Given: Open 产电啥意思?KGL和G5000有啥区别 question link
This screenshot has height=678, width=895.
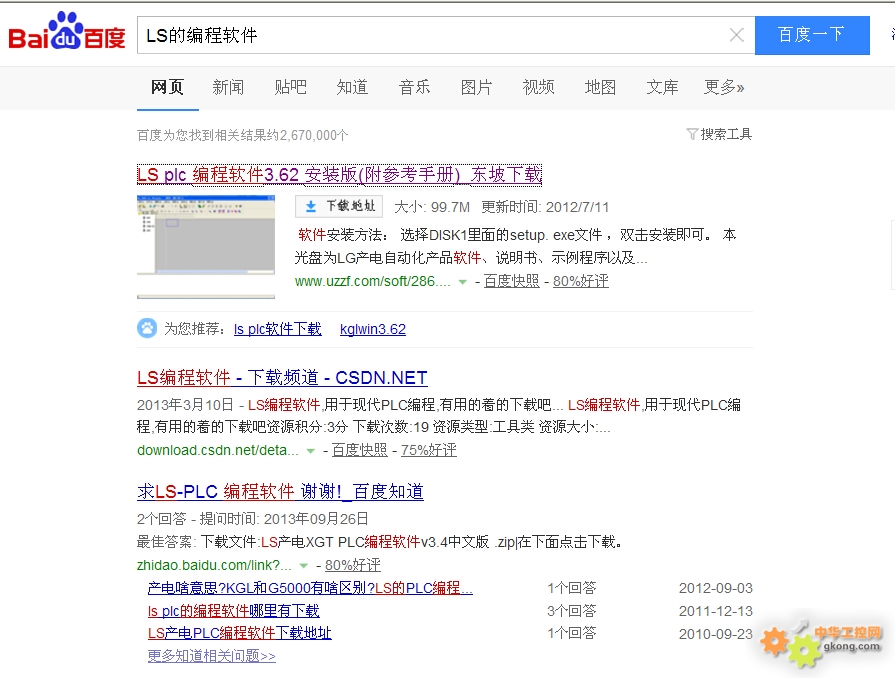Looking at the screenshot, I should tap(310, 588).
